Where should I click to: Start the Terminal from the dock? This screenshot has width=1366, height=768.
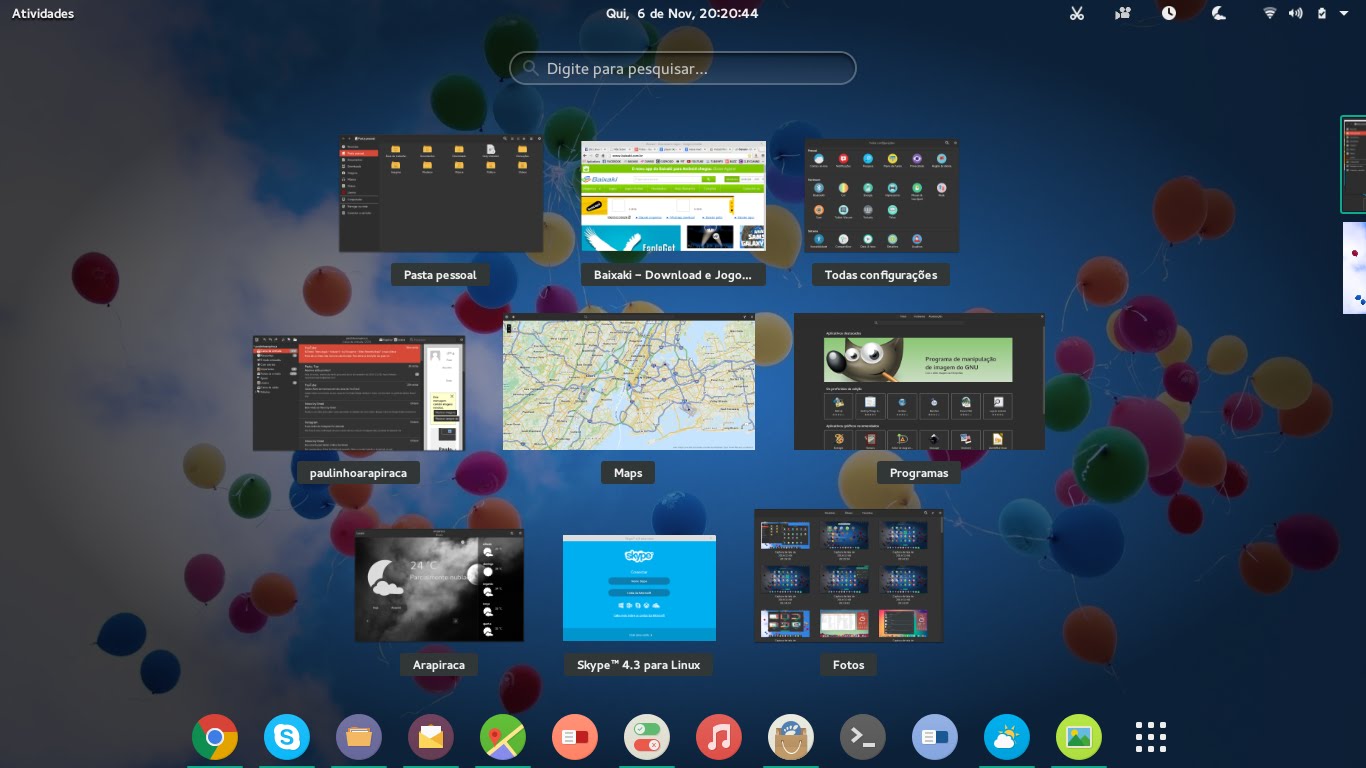[x=862, y=737]
